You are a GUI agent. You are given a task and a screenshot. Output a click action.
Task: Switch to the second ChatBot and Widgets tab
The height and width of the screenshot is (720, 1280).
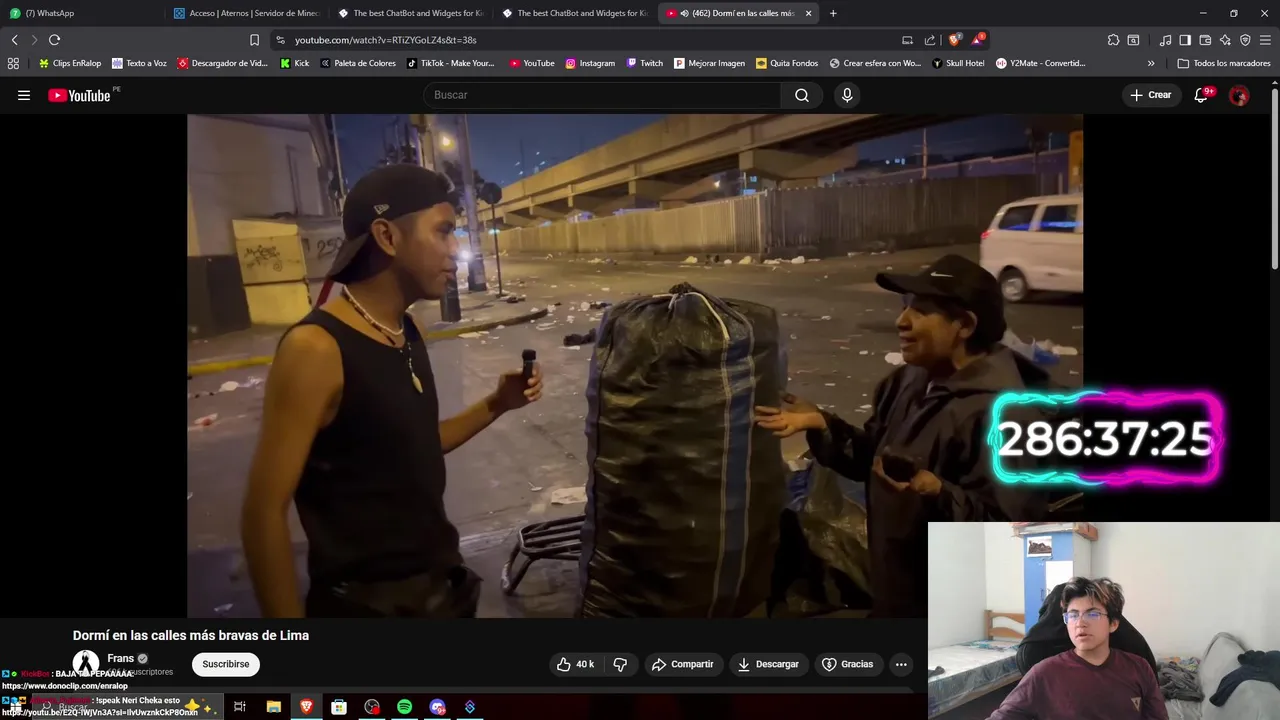574,13
